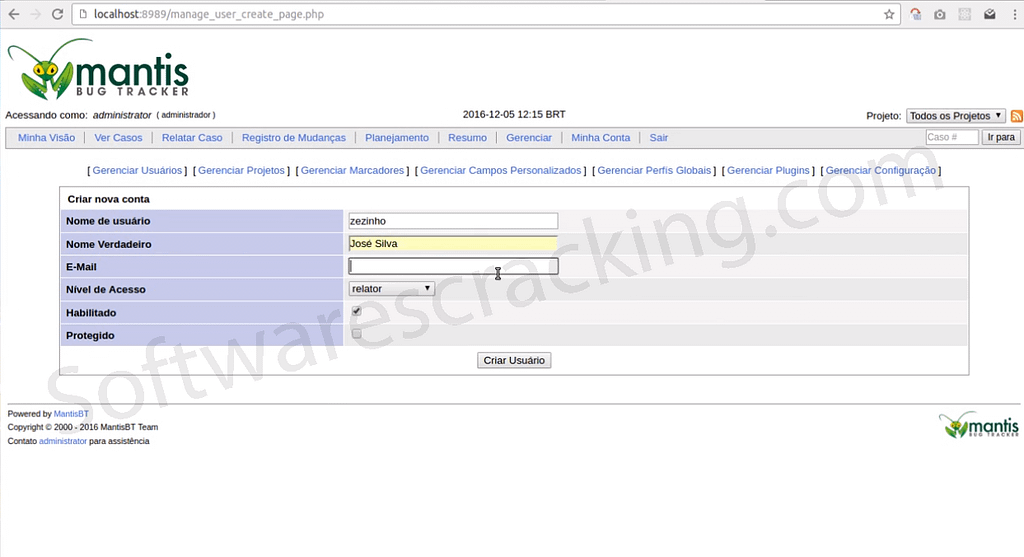Go to Ver Casos

118,138
